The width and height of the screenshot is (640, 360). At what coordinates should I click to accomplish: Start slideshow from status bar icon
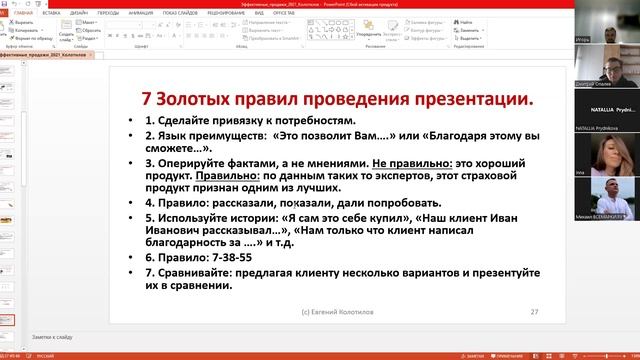(575, 356)
